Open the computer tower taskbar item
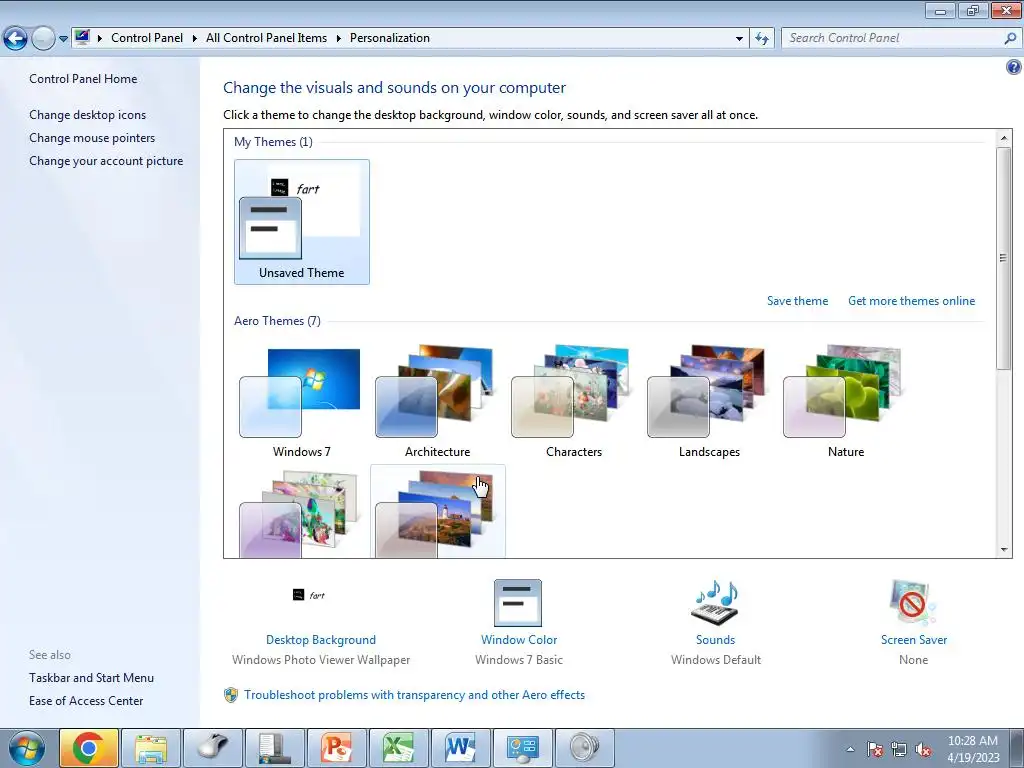Image resolution: width=1024 pixels, height=768 pixels. pyautogui.click(x=275, y=748)
